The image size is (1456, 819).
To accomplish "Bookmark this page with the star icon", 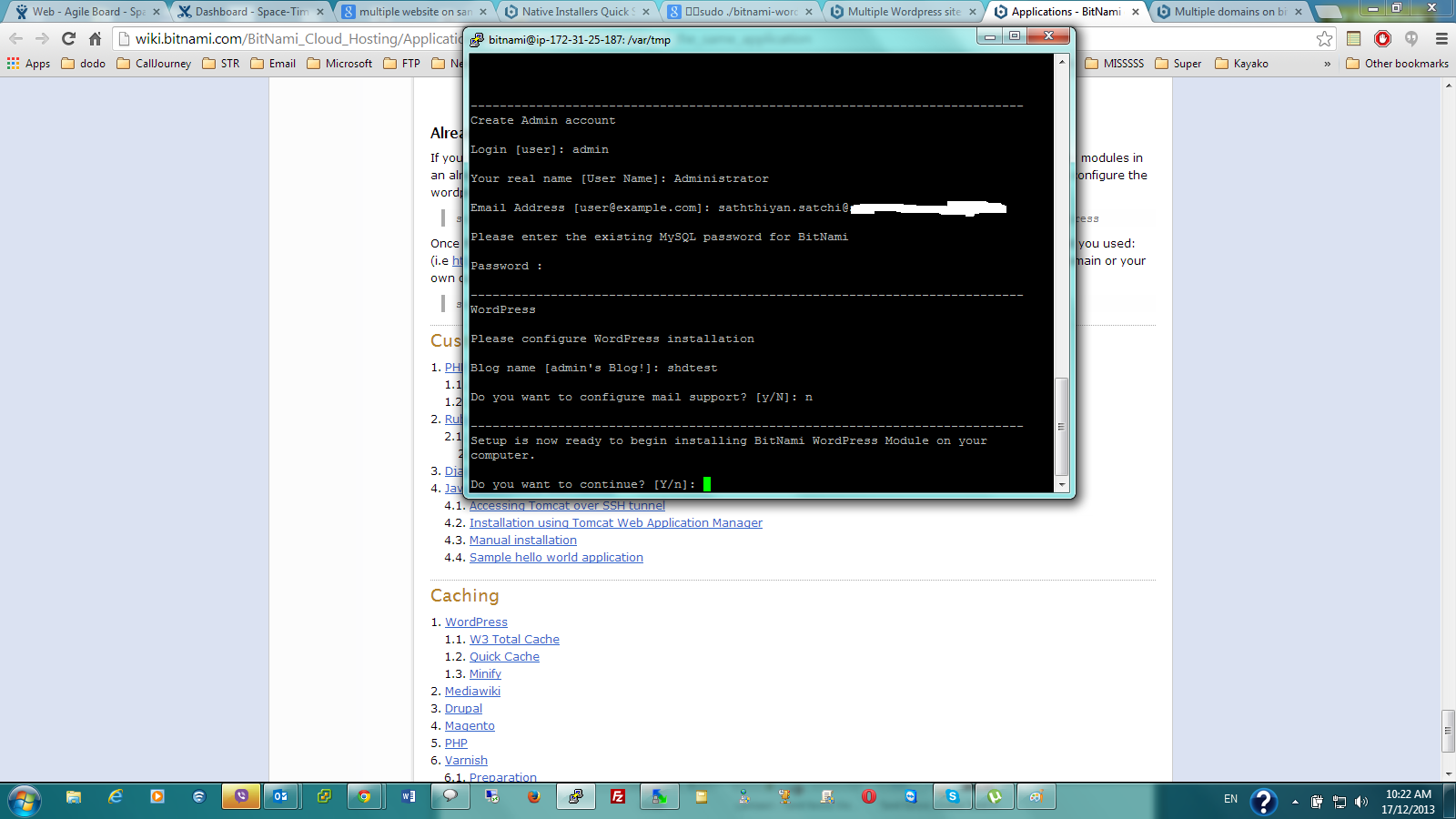I will (1325, 39).
